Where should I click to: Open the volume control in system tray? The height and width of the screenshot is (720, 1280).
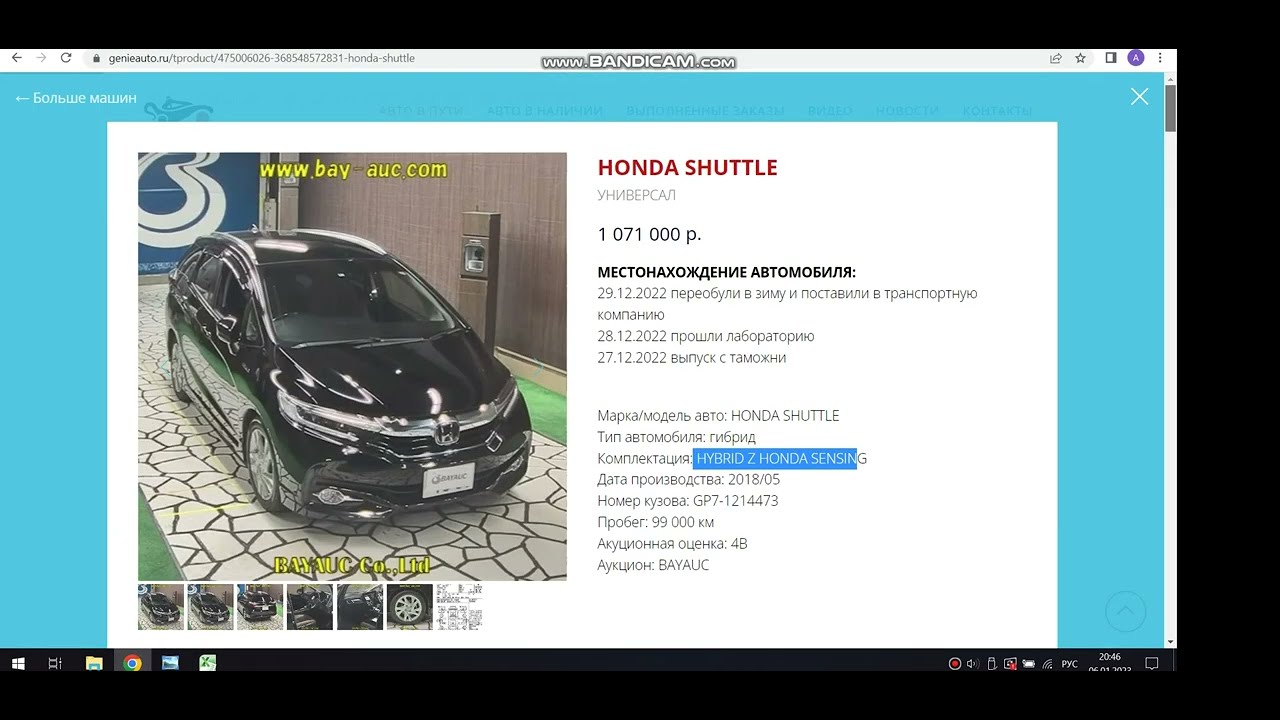pos(973,664)
